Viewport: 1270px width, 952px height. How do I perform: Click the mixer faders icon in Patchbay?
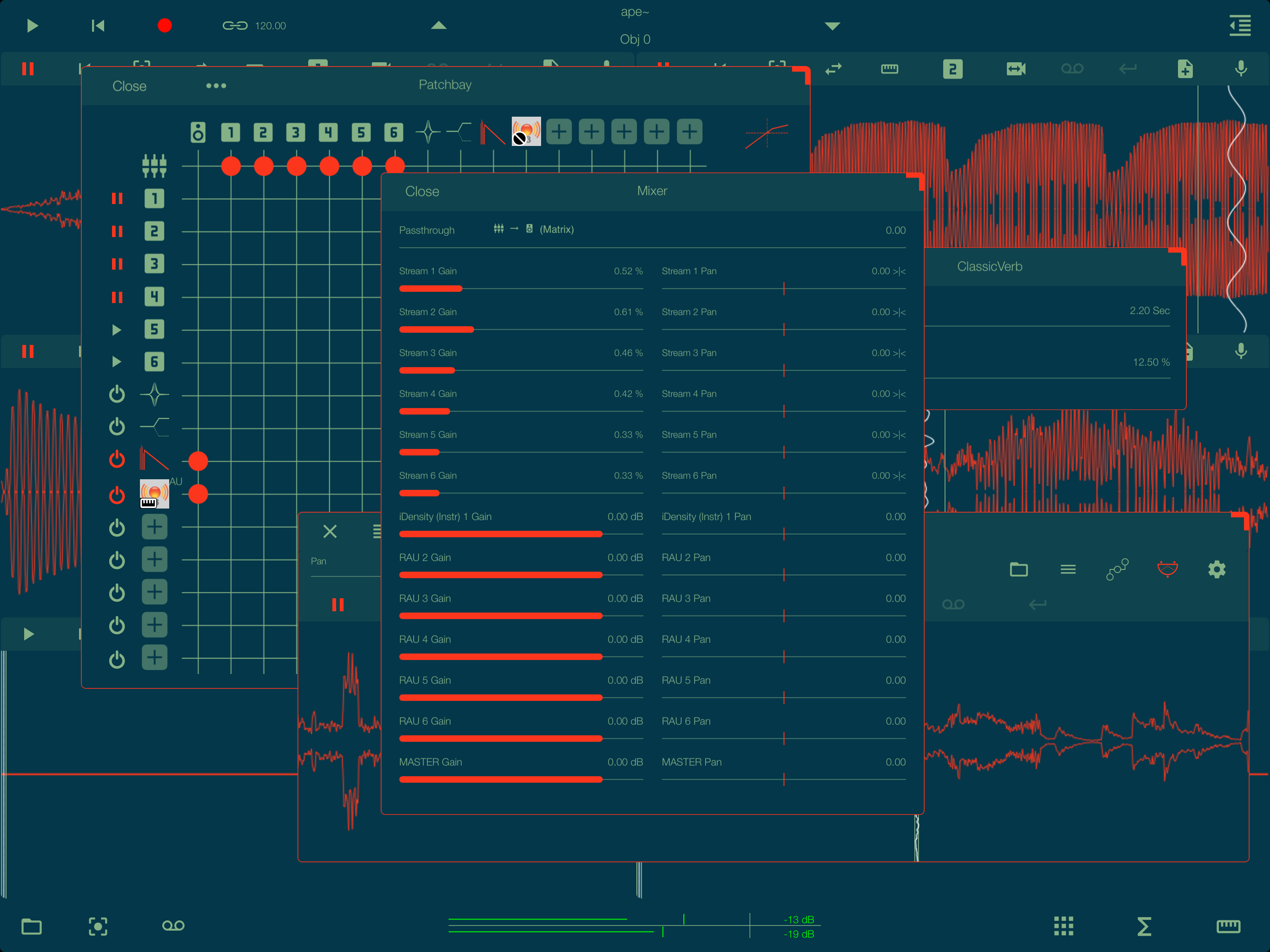[154, 166]
